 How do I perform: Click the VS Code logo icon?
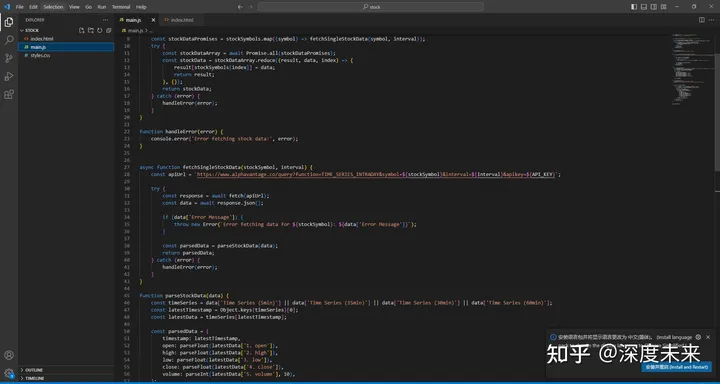tap(6, 7)
